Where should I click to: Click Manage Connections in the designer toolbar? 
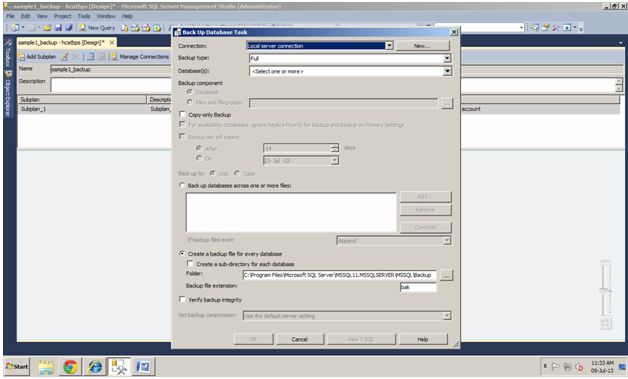(140, 57)
